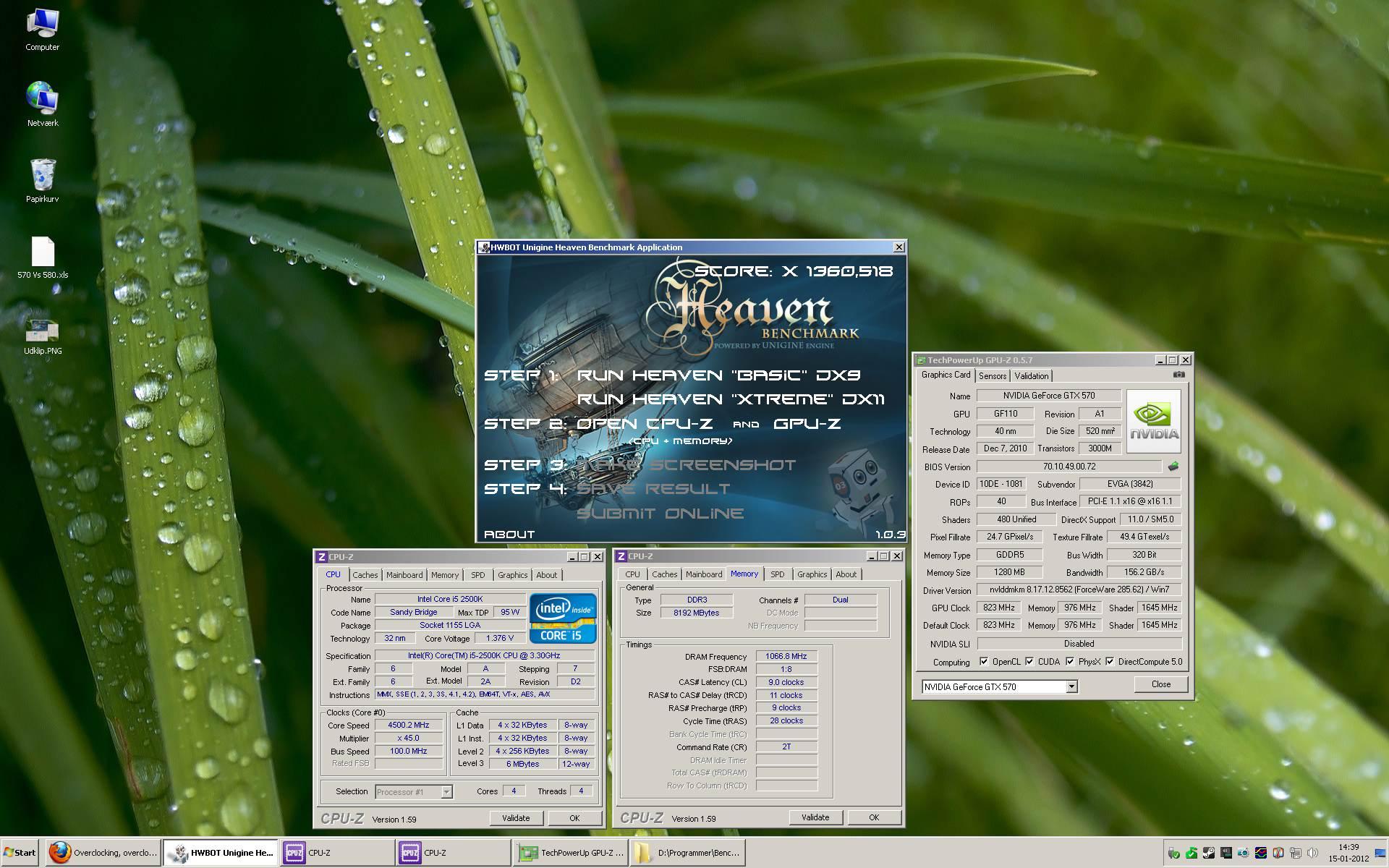Click the Core Speed 4500.2 MHz value
Screen dimensions: 1389x868
(x=408, y=725)
